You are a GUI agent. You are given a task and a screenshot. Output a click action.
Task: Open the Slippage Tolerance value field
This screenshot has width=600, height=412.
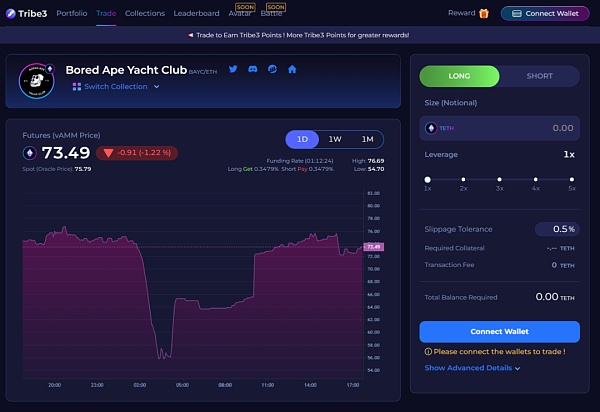coord(556,229)
